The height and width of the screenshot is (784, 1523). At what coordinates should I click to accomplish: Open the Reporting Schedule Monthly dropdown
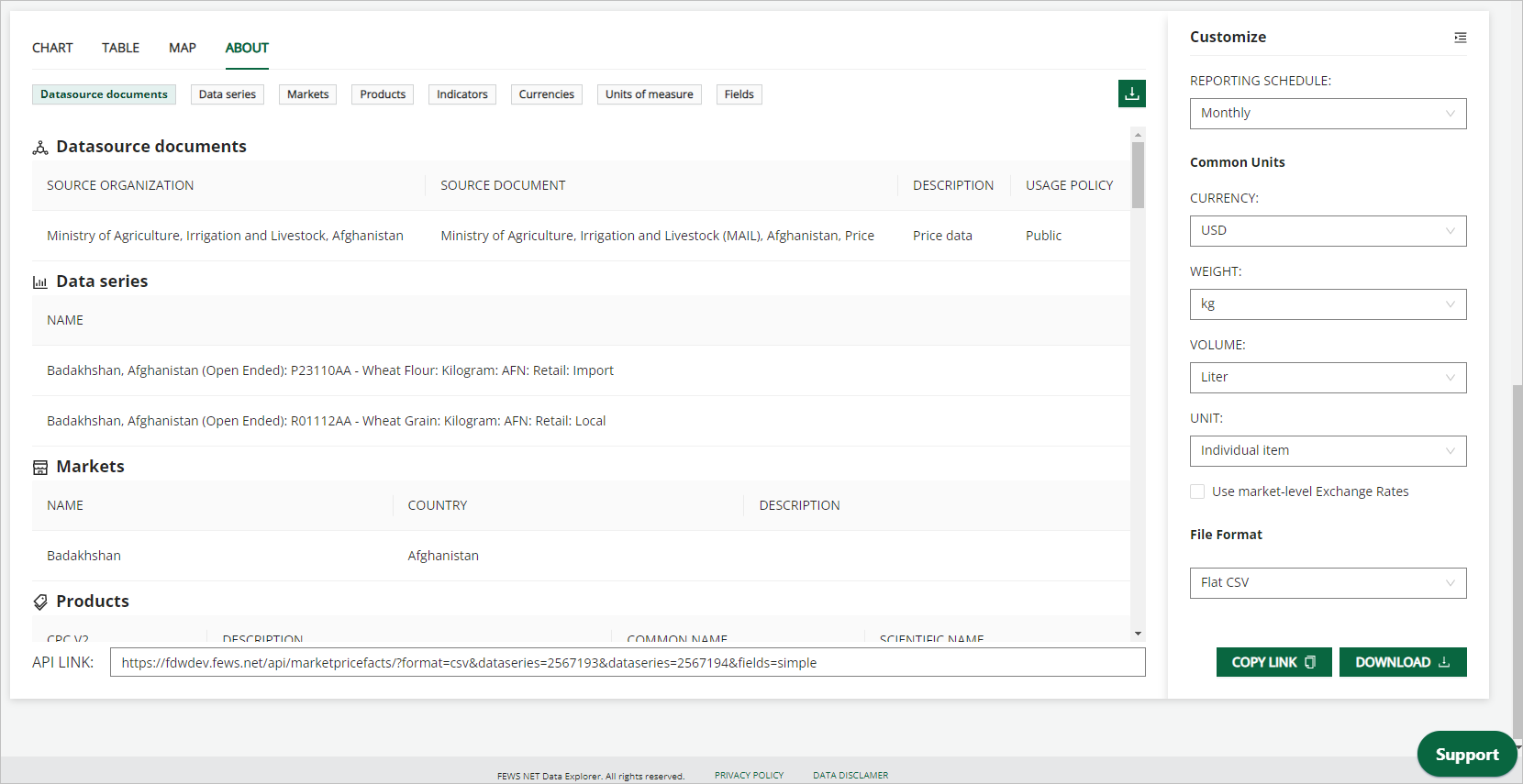pyautogui.click(x=1327, y=114)
